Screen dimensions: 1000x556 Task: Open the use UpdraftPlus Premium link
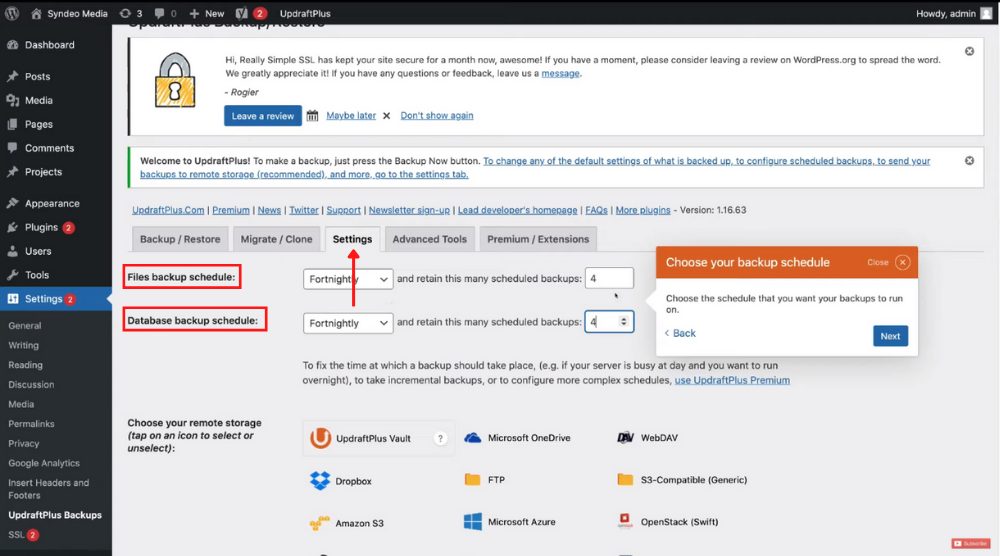(732, 380)
